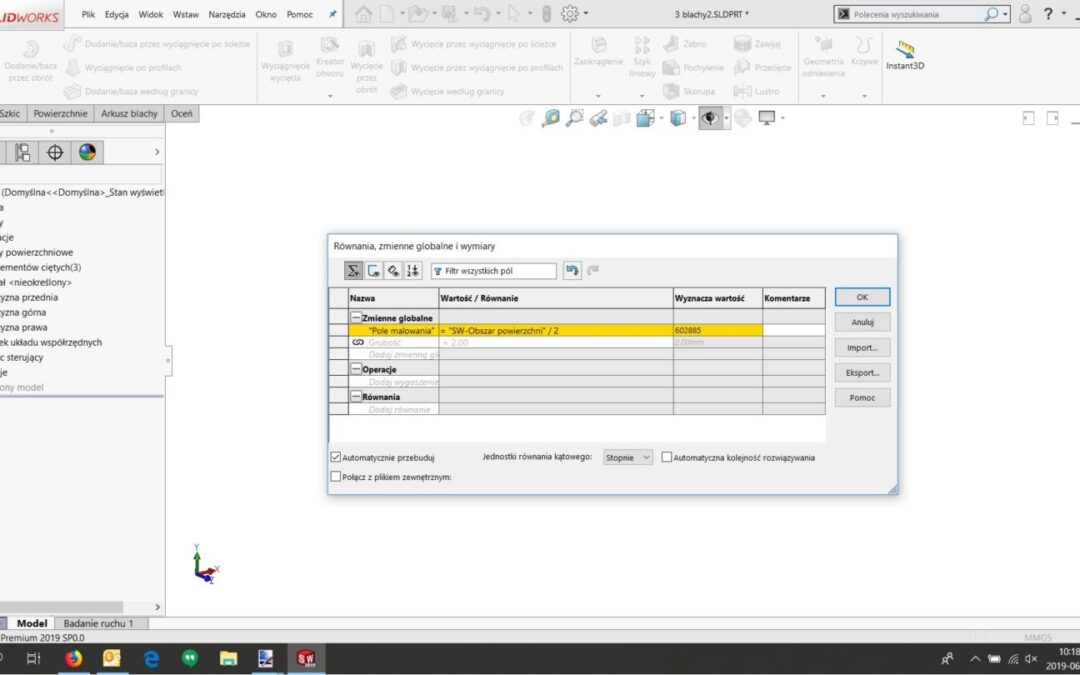Click the Zoom to Fit view icon
The image size is (1080, 675).
(x=551, y=118)
